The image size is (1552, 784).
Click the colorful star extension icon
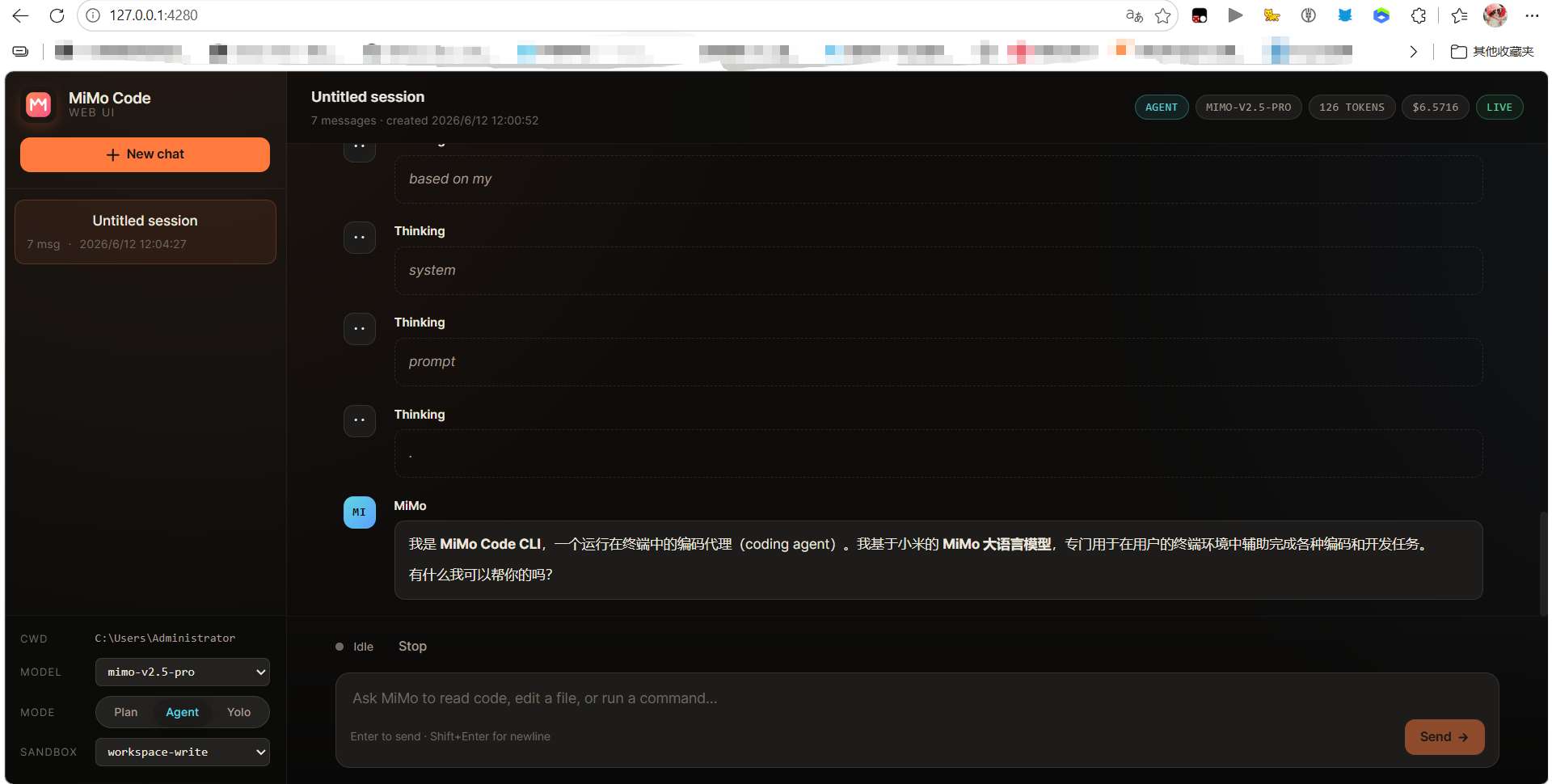(x=1272, y=15)
